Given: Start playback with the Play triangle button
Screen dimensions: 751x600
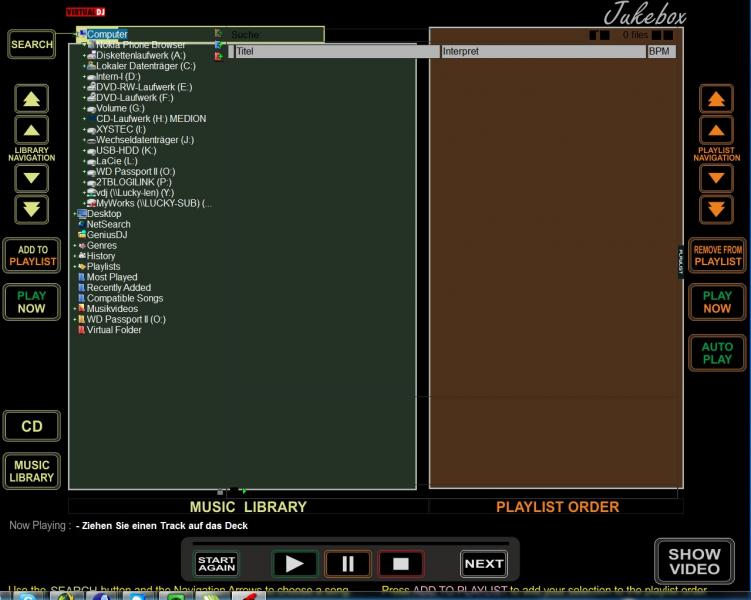Looking at the screenshot, I should (x=294, y=564).
